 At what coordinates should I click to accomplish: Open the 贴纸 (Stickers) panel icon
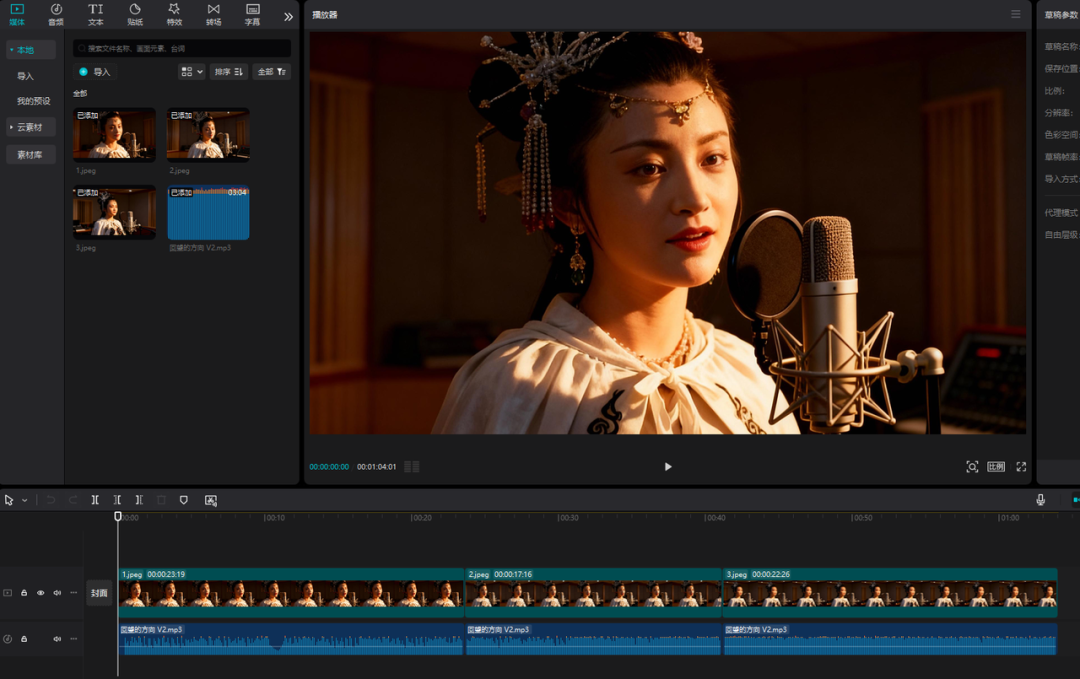(x=135, y=14)
